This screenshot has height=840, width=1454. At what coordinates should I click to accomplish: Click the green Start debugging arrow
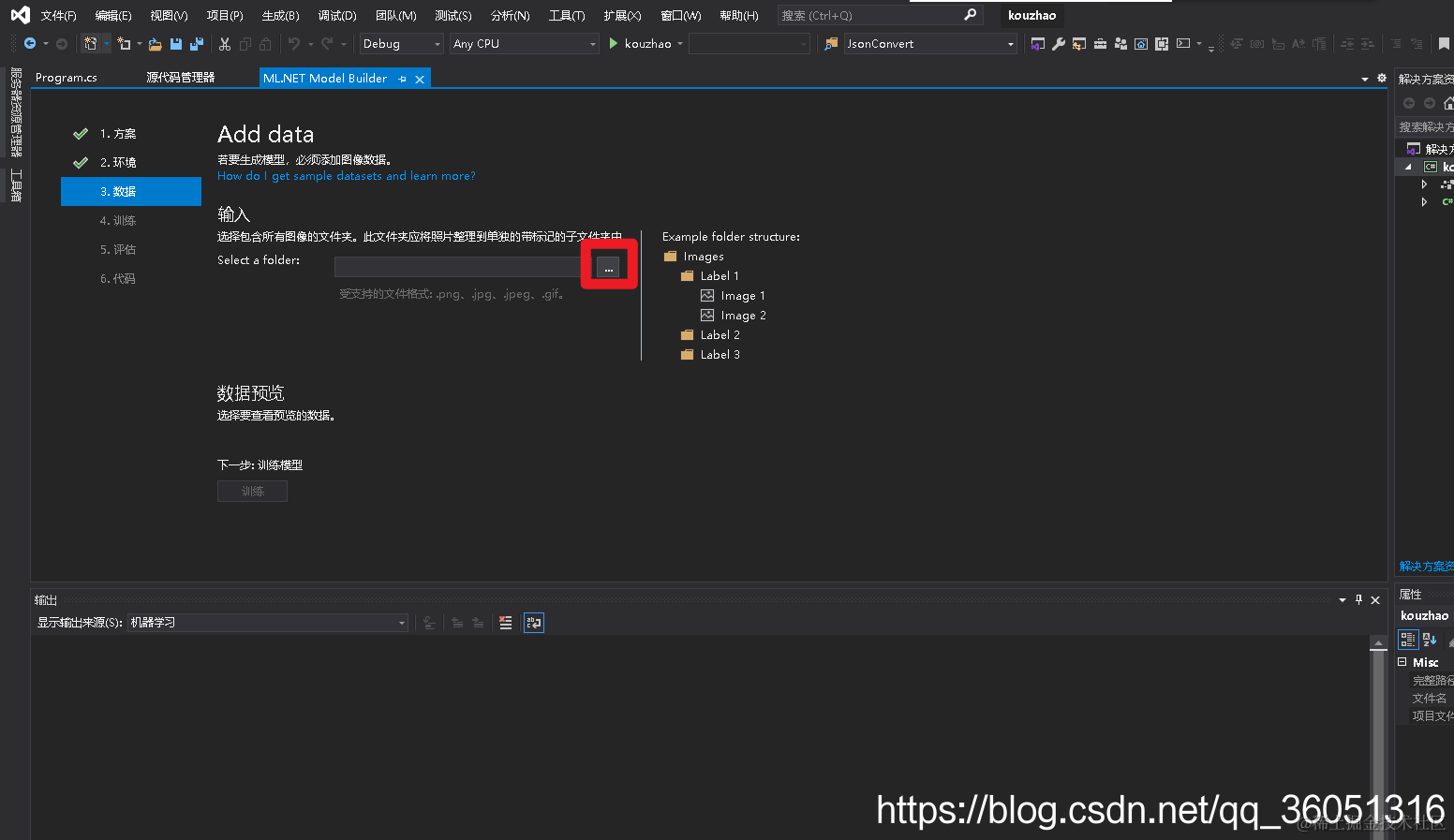pyautogui.click(x=614, y=43)
